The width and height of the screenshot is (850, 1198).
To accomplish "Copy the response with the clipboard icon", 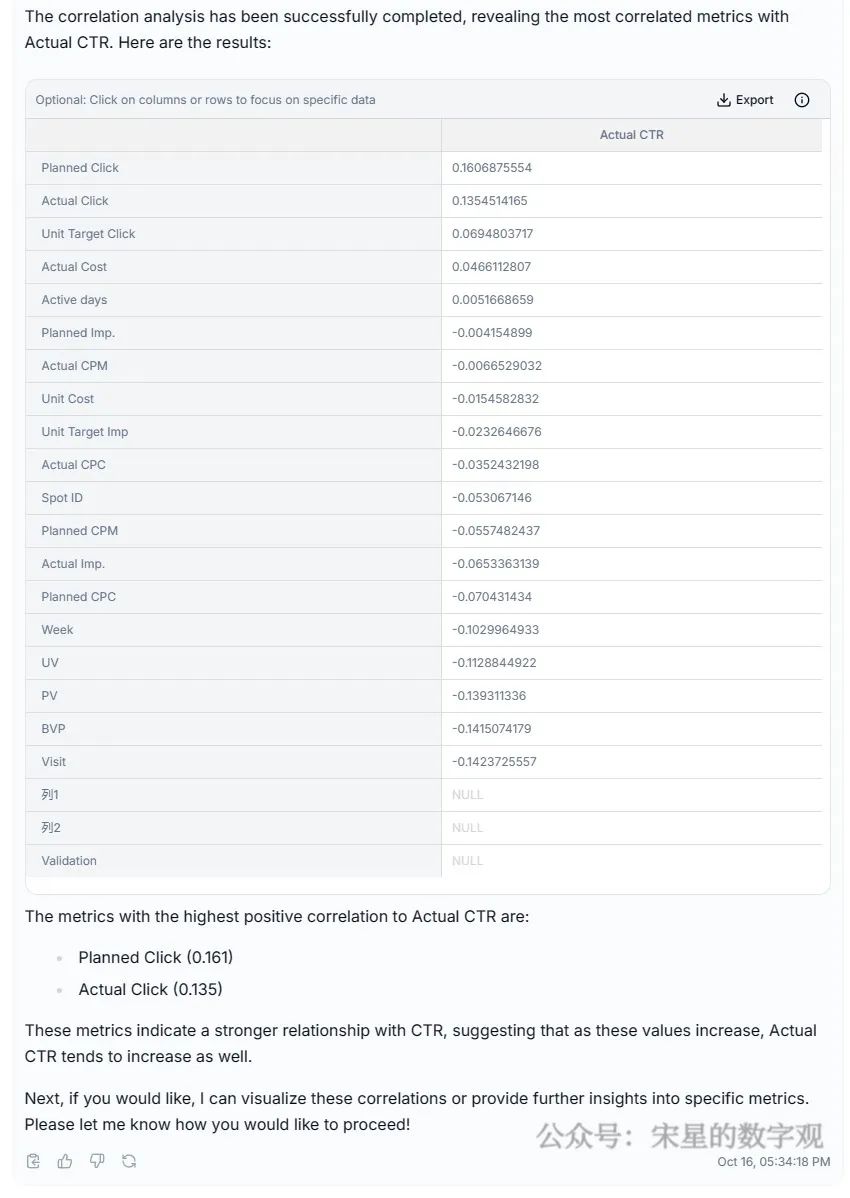I will (33, 1161).
